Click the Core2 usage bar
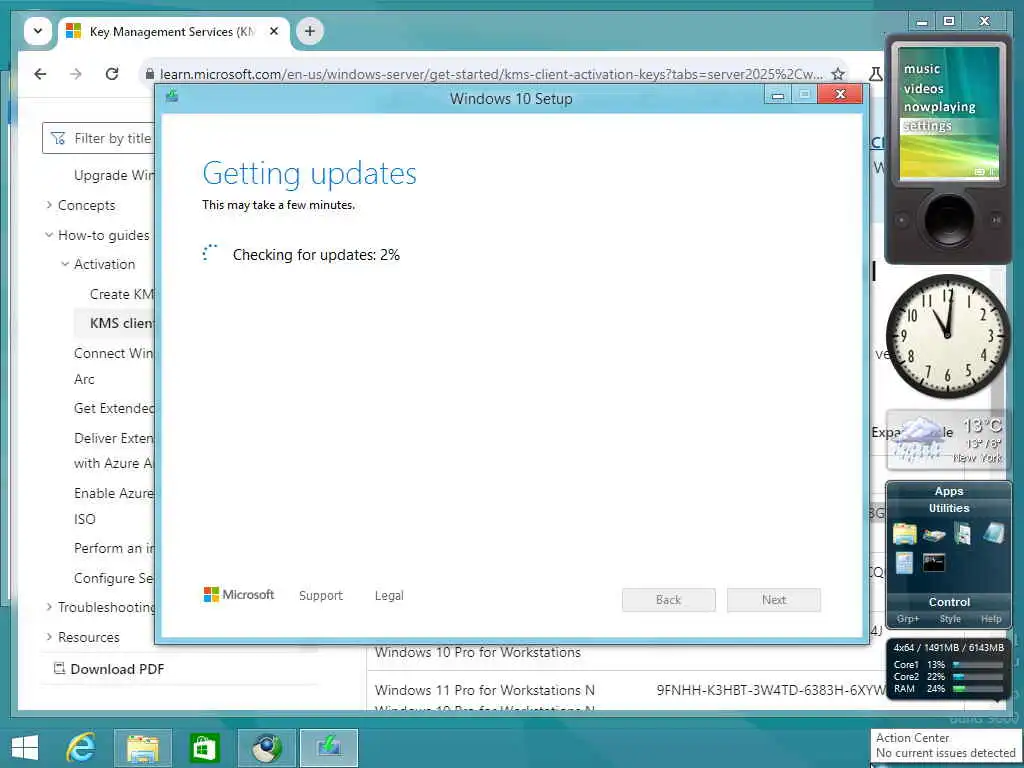Screen dimensions: 1024x768 (x=978, y=677)
